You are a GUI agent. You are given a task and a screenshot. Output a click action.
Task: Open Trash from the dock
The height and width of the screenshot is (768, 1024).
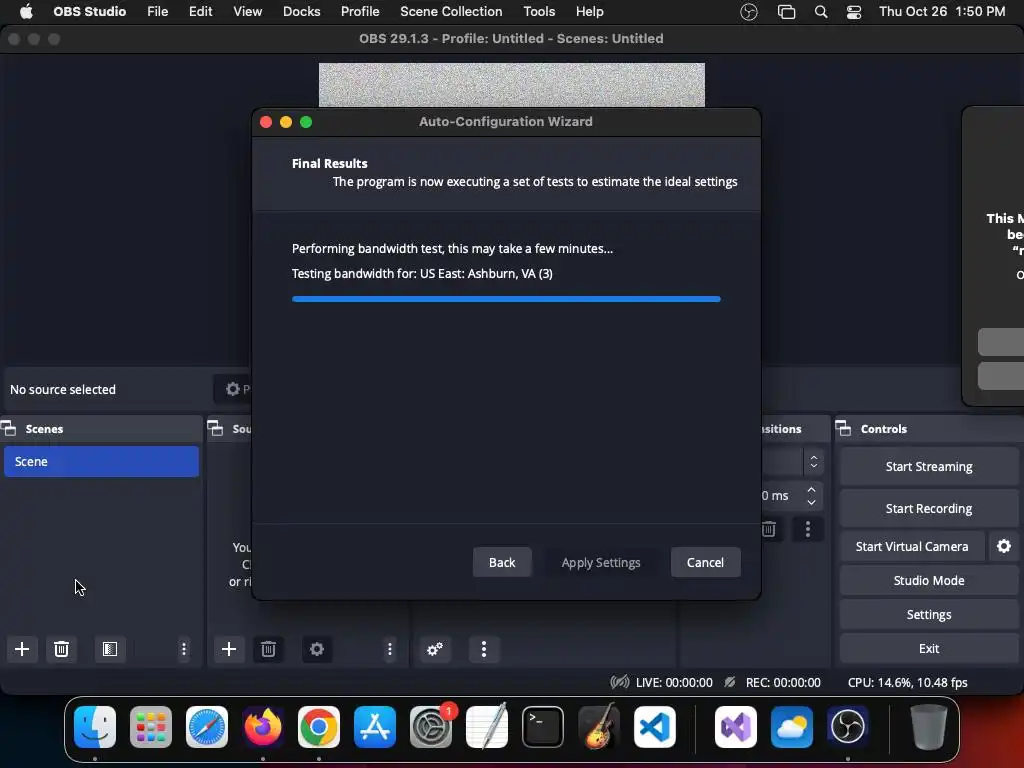[929, 727]
